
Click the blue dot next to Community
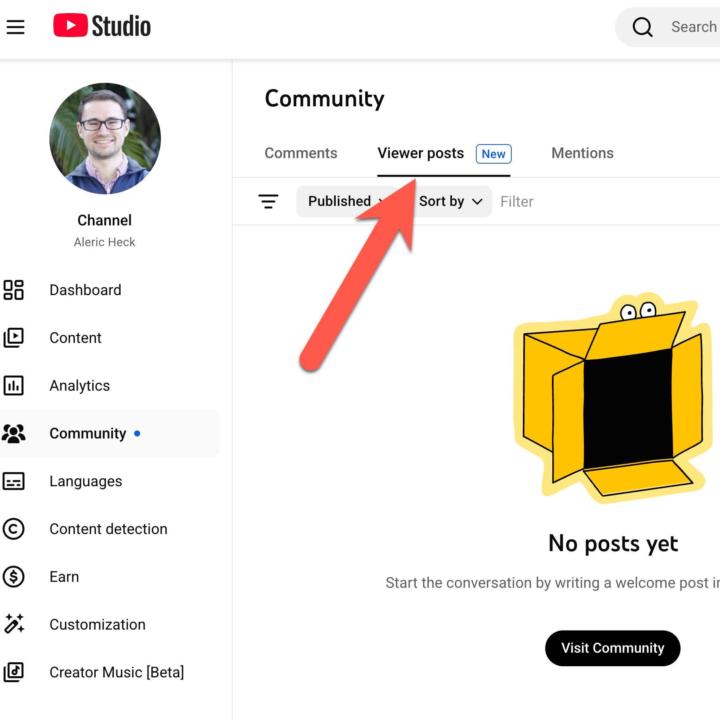pyautogui.click(x=137, y=433)
